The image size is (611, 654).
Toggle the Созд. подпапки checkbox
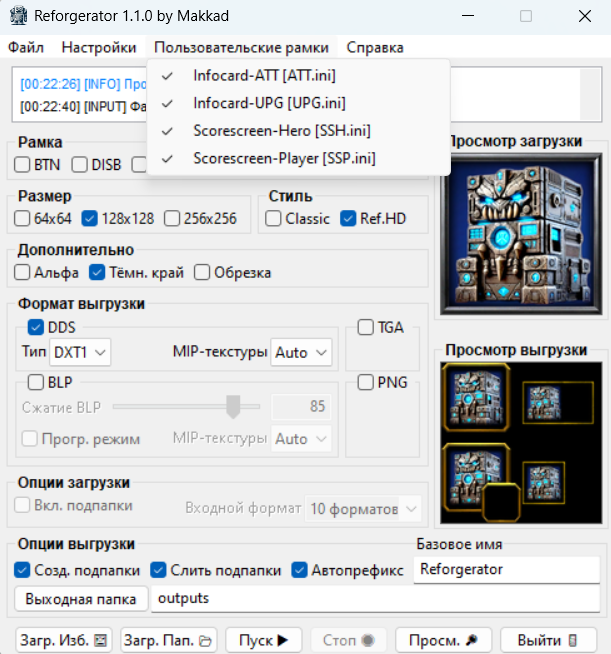(22, 570)
